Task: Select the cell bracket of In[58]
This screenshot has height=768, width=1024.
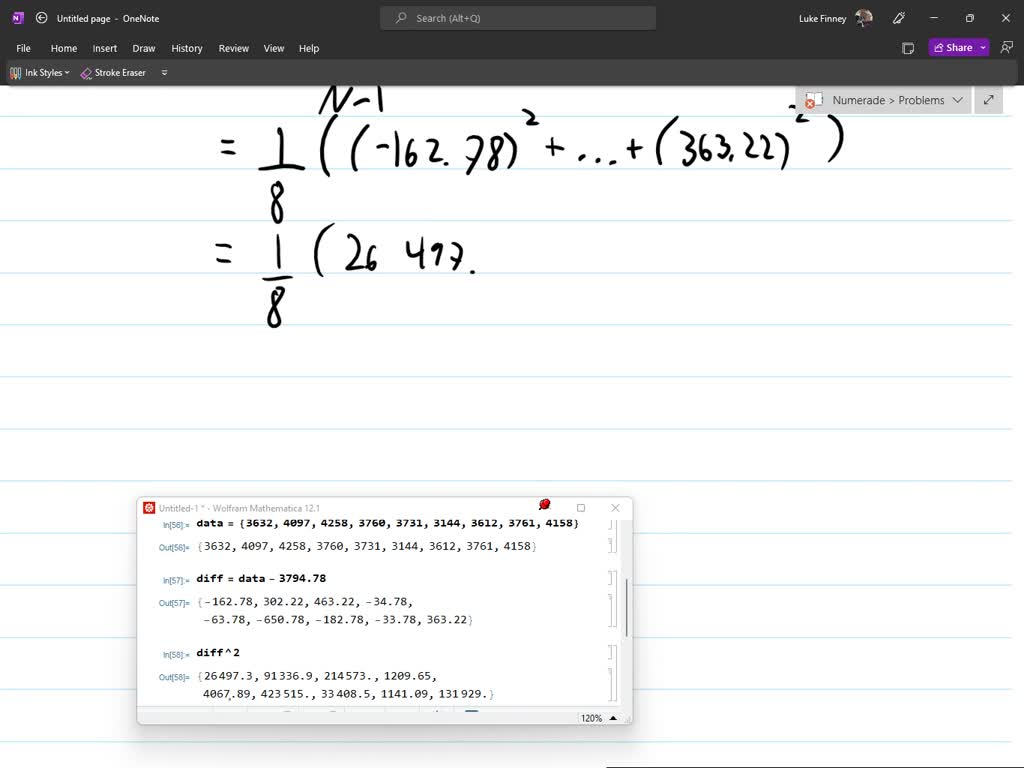Action: pos(612,652)
